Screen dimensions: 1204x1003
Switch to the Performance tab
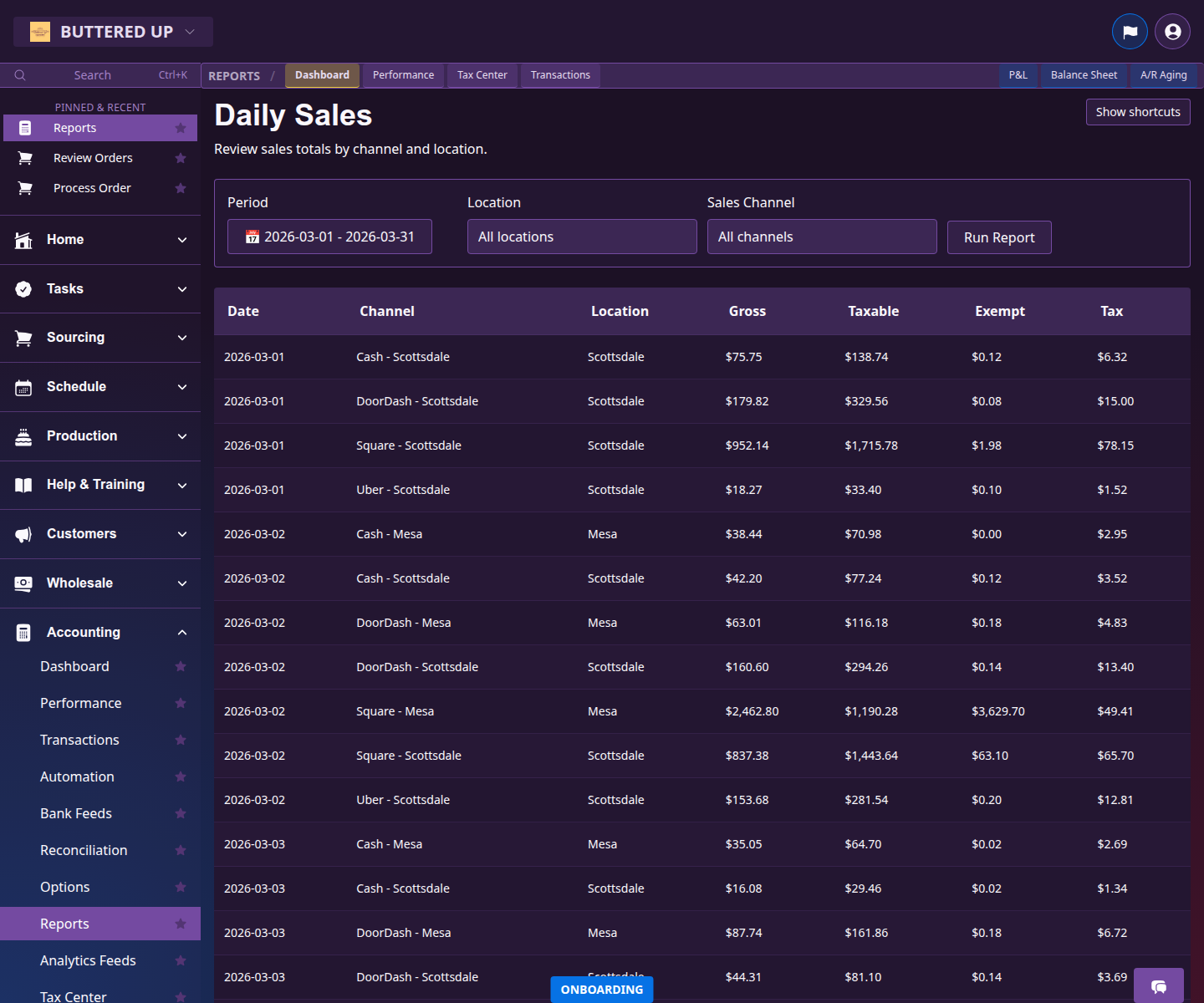403,75
